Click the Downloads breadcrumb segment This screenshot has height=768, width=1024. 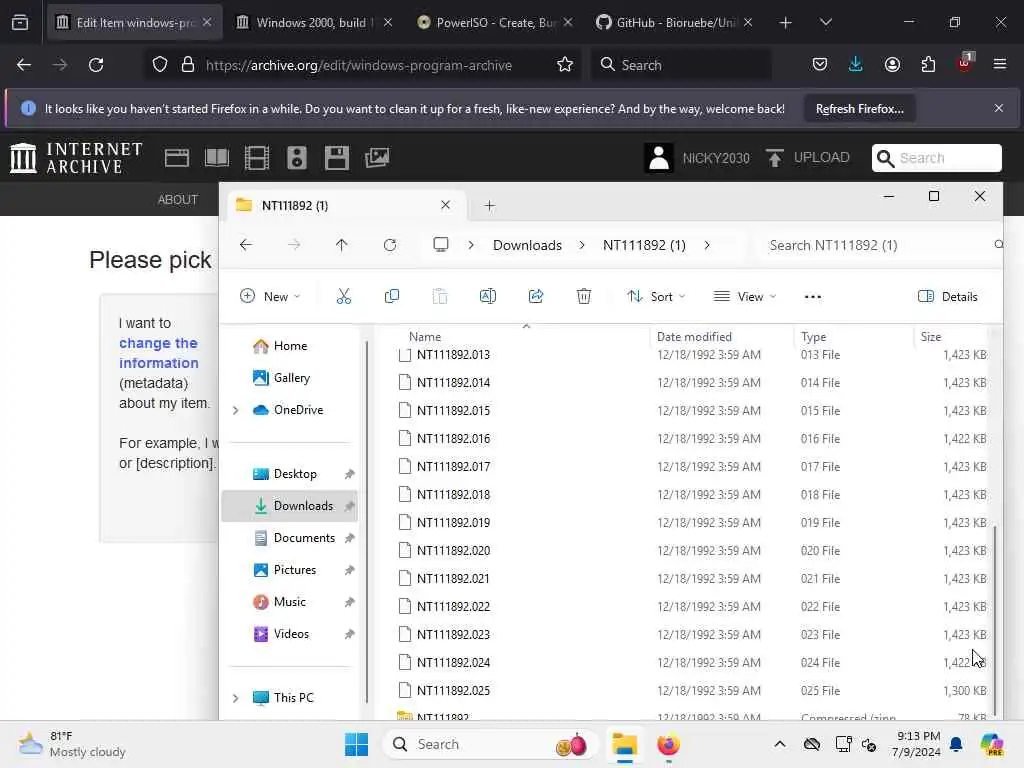point(527,245)
